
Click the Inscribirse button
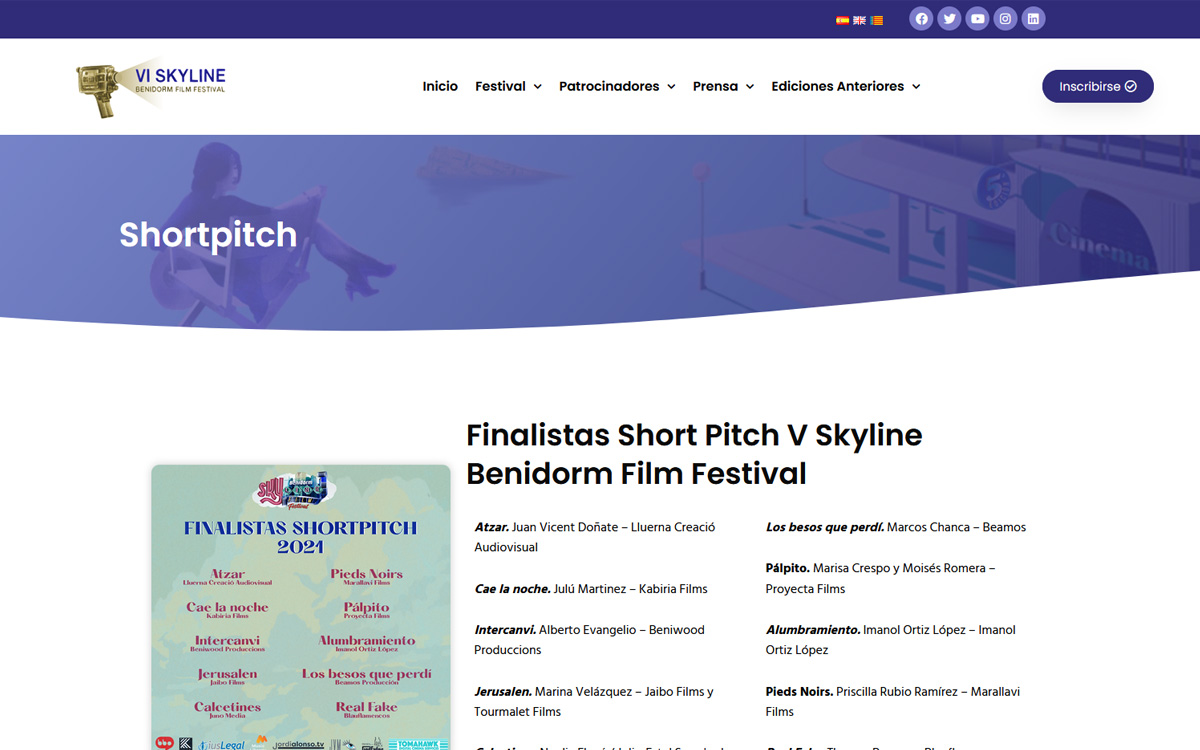coord(1098,86)
